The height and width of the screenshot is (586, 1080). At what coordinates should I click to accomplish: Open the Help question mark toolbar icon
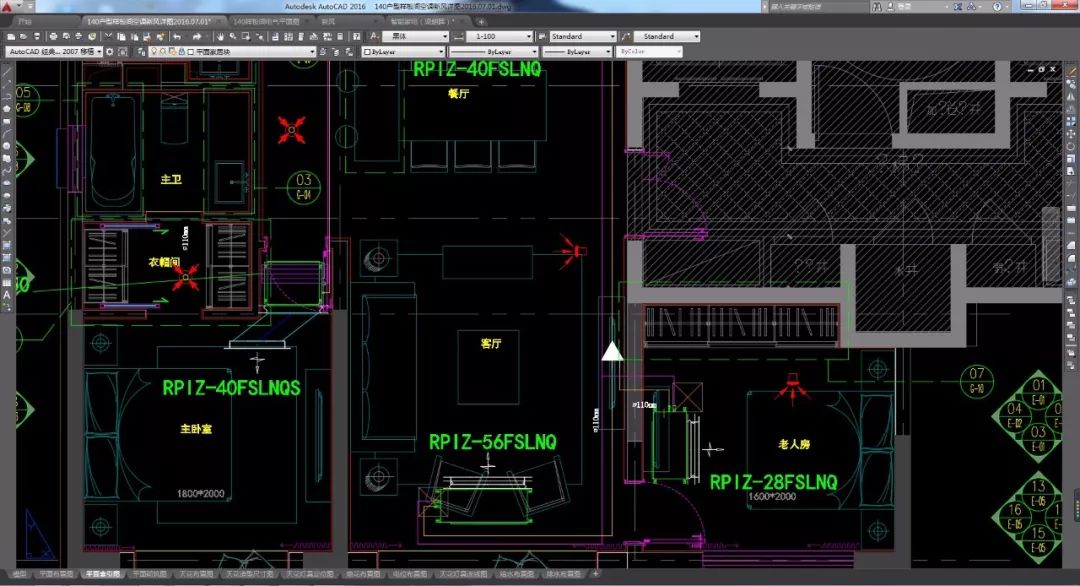click(356, 36)
